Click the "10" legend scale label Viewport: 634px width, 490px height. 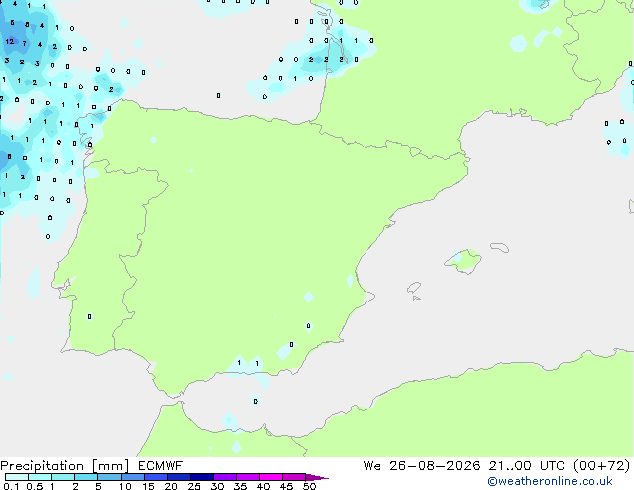click(125, 486)
